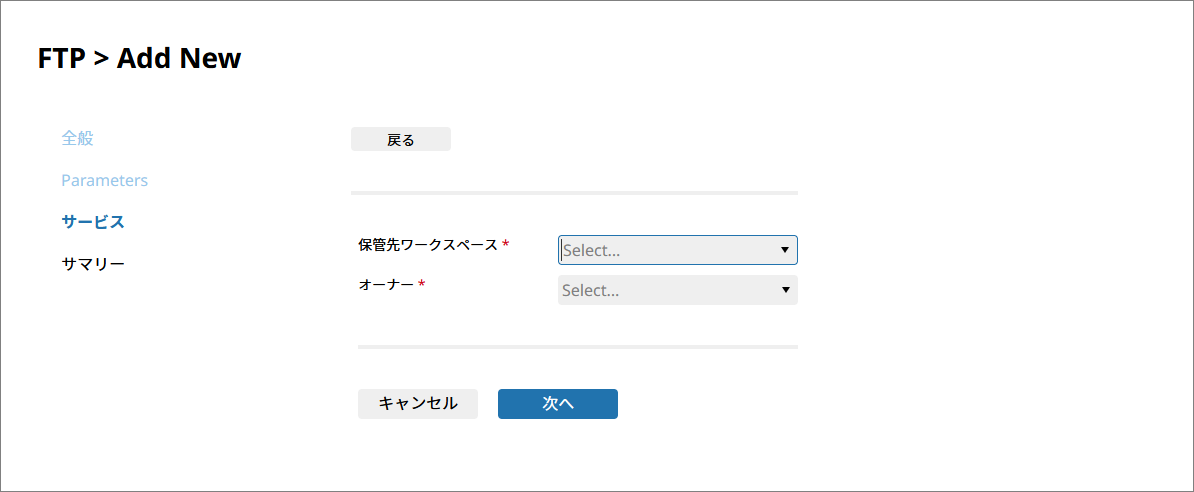Image resolution: width=1194 pixels, height=492 pixels.
Task: Click the divider line below 戻る
Action: pyautogui.click(x=574, y=192)
